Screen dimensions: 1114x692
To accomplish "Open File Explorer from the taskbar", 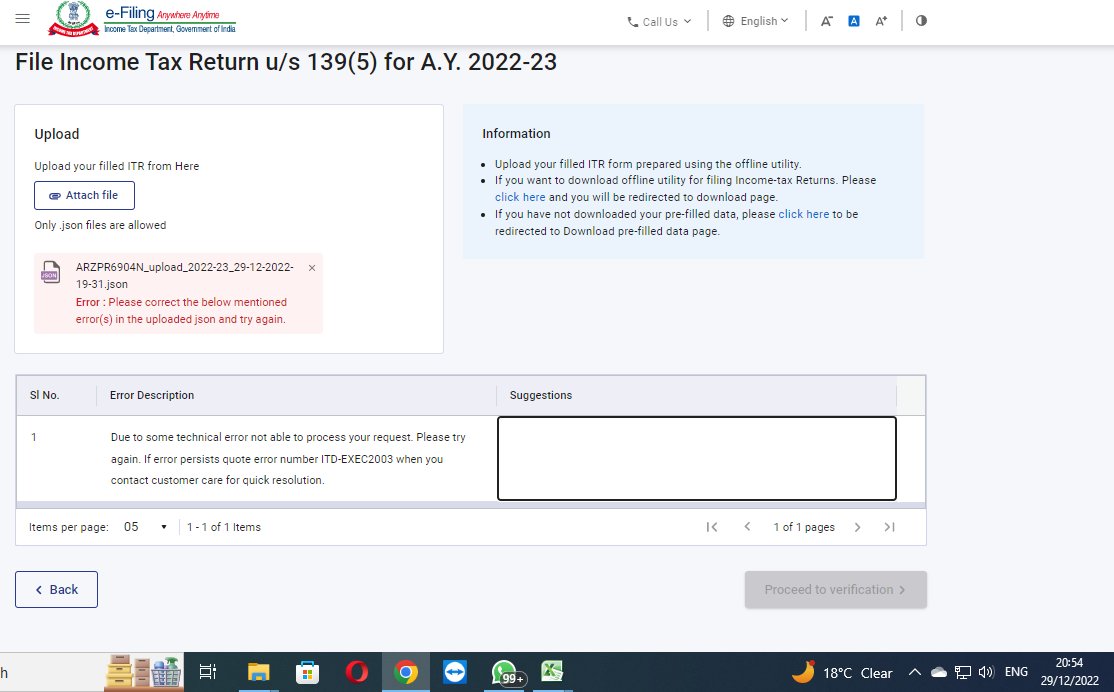I will pos(259,671).
